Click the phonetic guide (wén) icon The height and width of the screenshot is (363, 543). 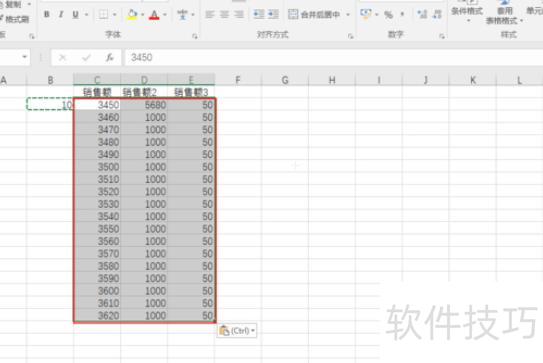click(x=182, y=14)
